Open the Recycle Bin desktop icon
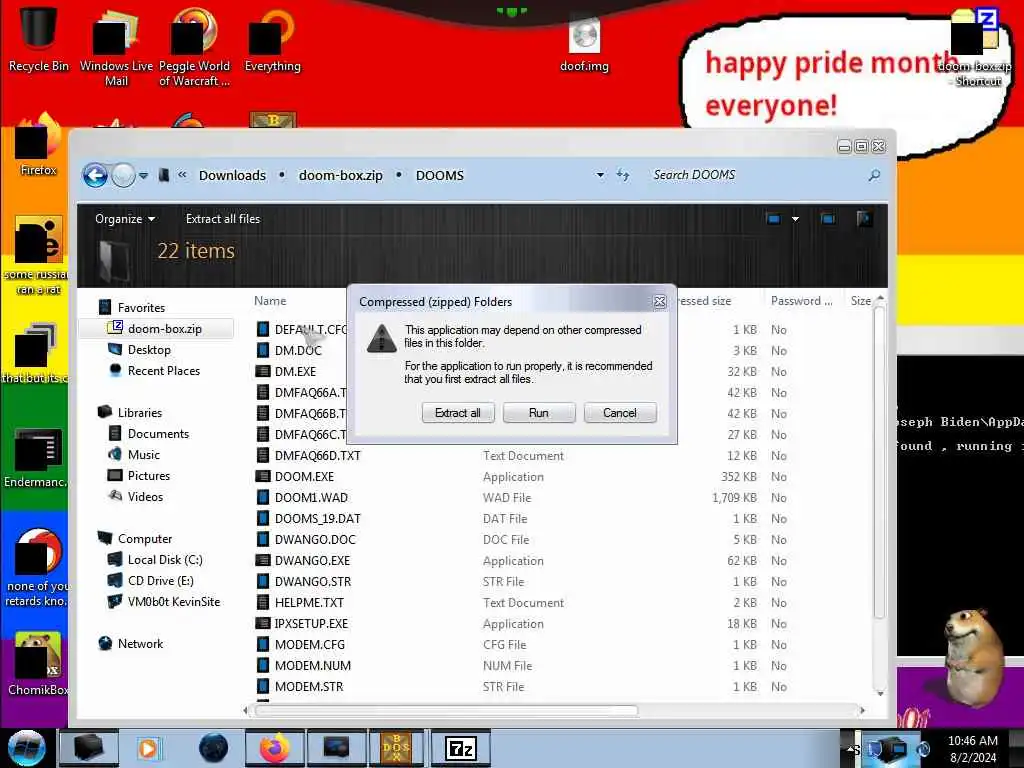This screenshot has width=1024, height=768. pos(38,38)
